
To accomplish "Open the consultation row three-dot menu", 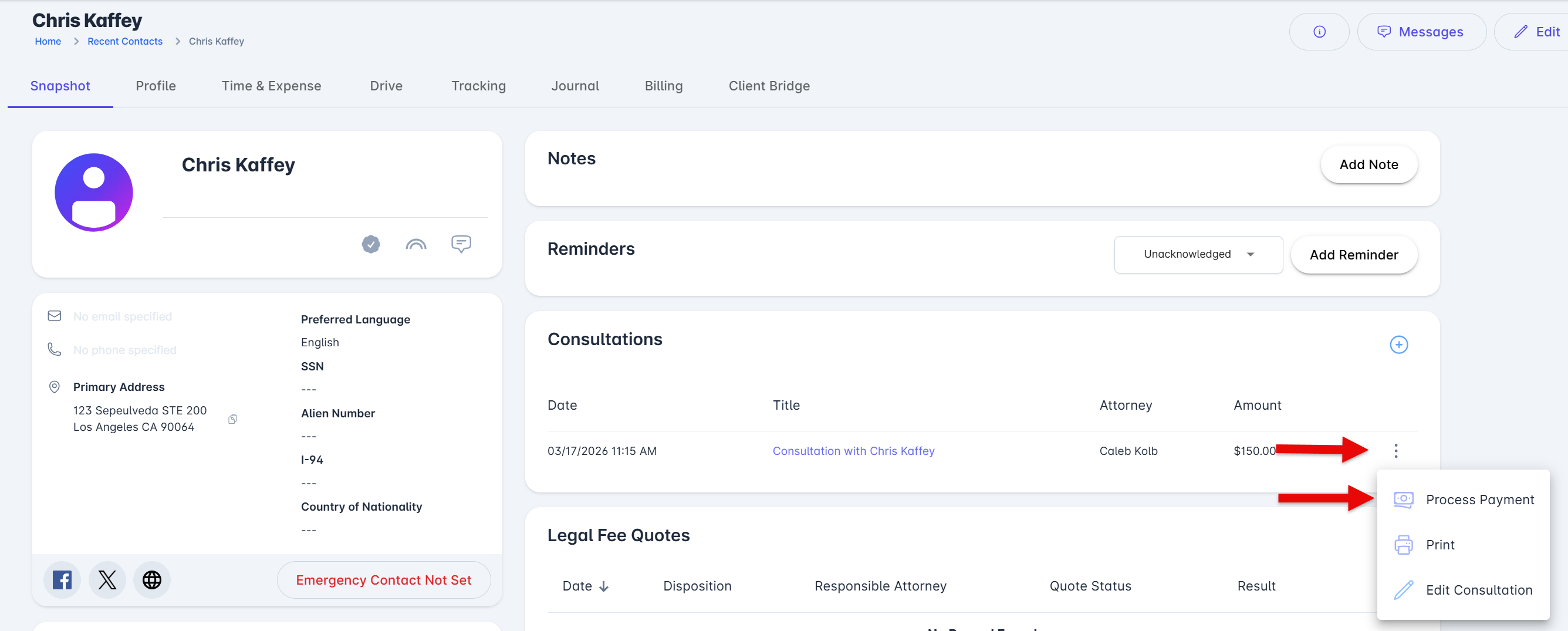I will click(1395, 451).
